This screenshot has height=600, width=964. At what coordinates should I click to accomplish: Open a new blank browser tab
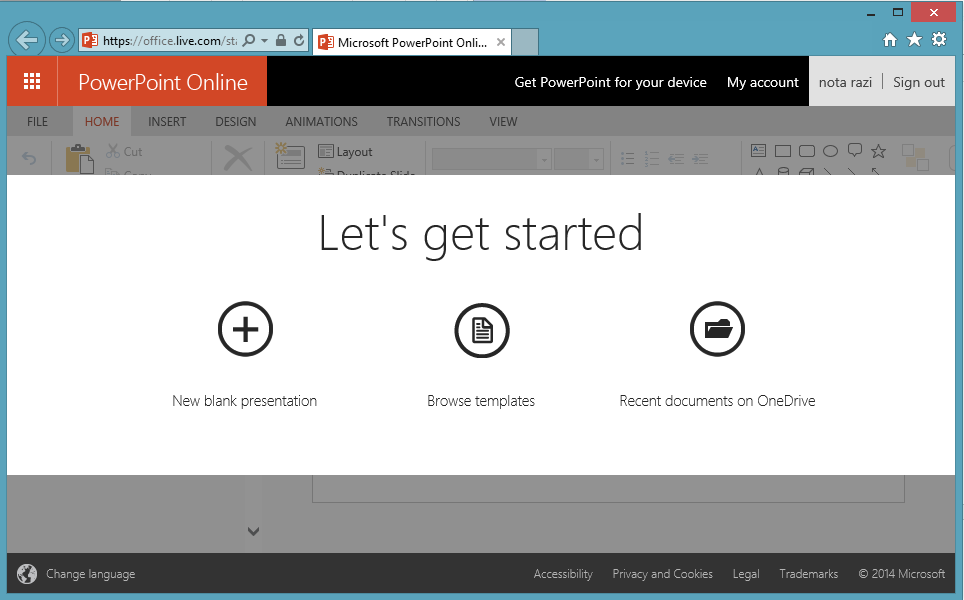(525, 42)
